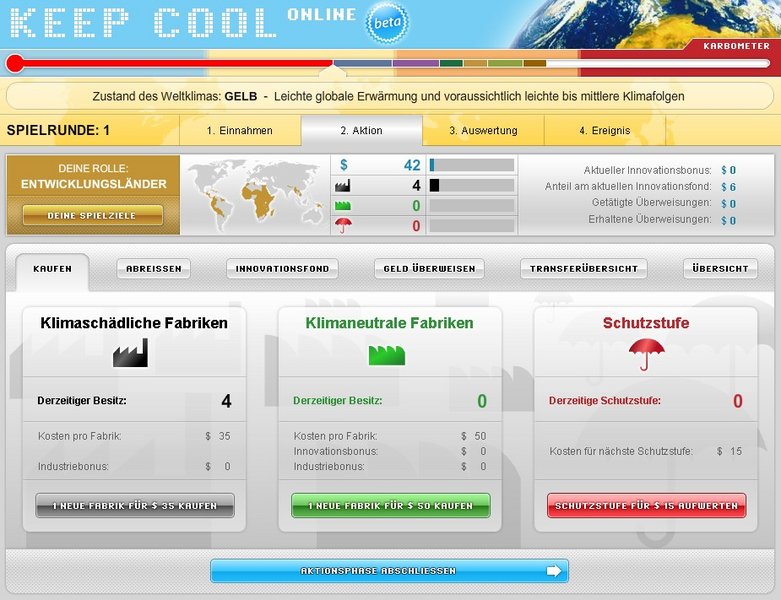The image size is (781, 600).
Task: Click the money progress bar next to 42
Action: 472,165
